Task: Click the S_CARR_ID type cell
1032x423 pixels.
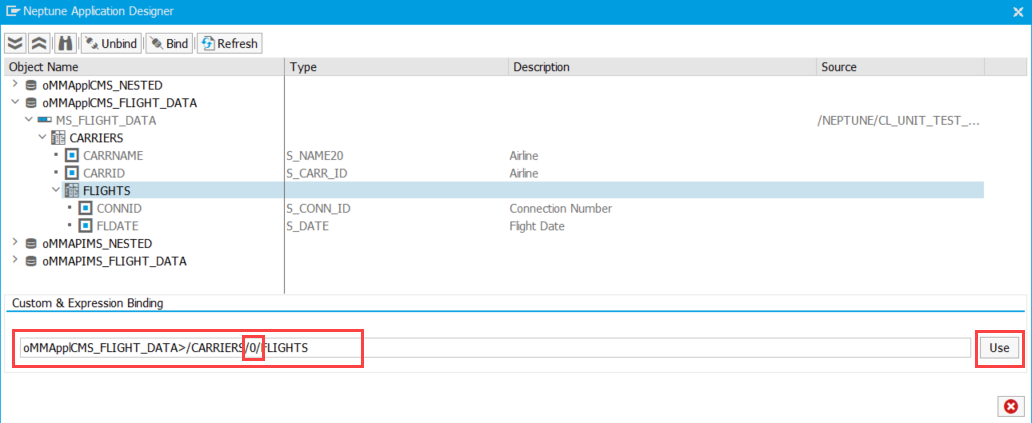Action: pyautogui.click(x=315, y=174)
